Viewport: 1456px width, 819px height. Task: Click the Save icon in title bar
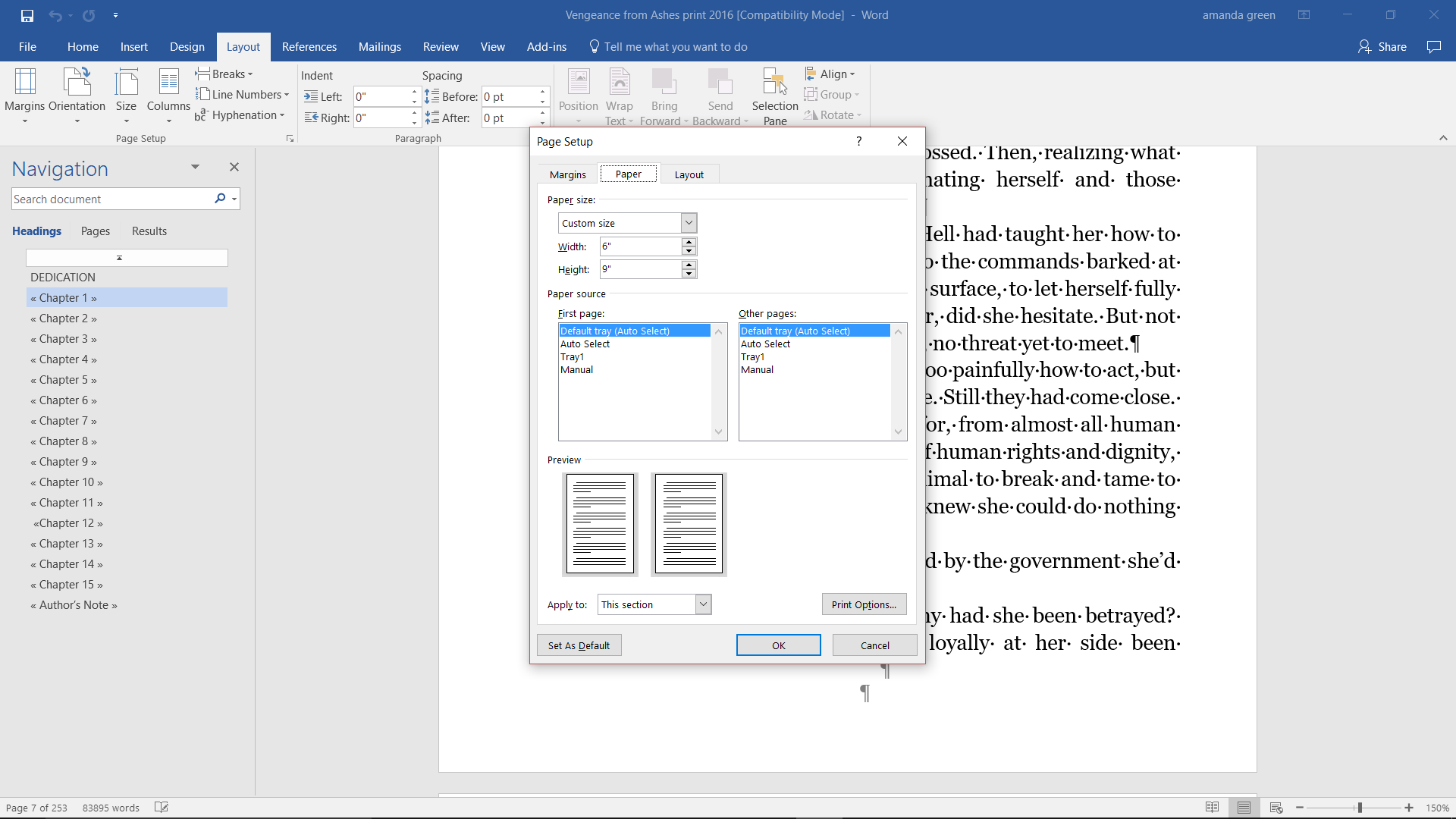click(x=27, y=15)
